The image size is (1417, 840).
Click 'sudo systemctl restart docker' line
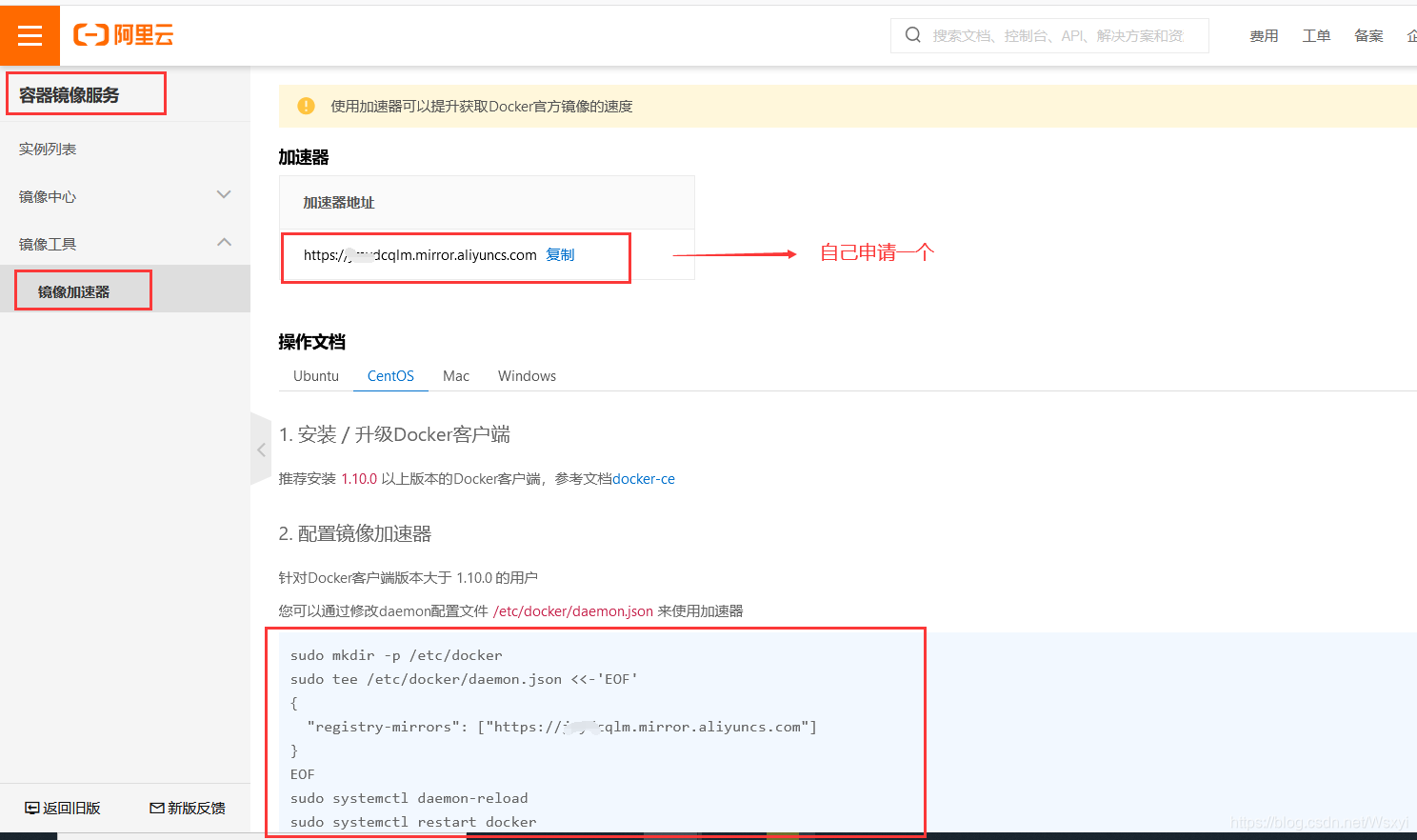[413, 822]
